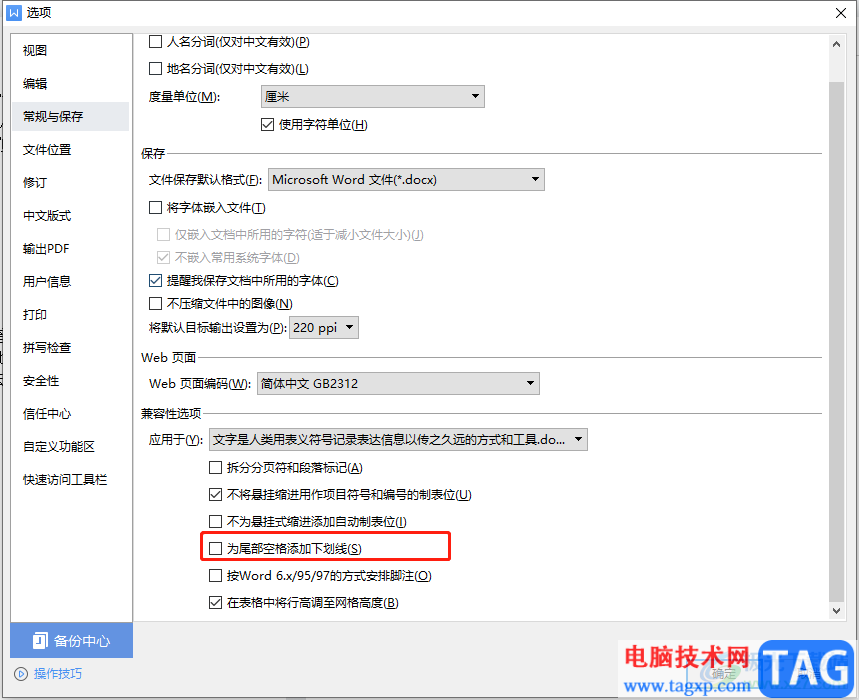Click the 备份中心 document icon
This screenshot has width=859, height=700.
(x=40, y=640)
